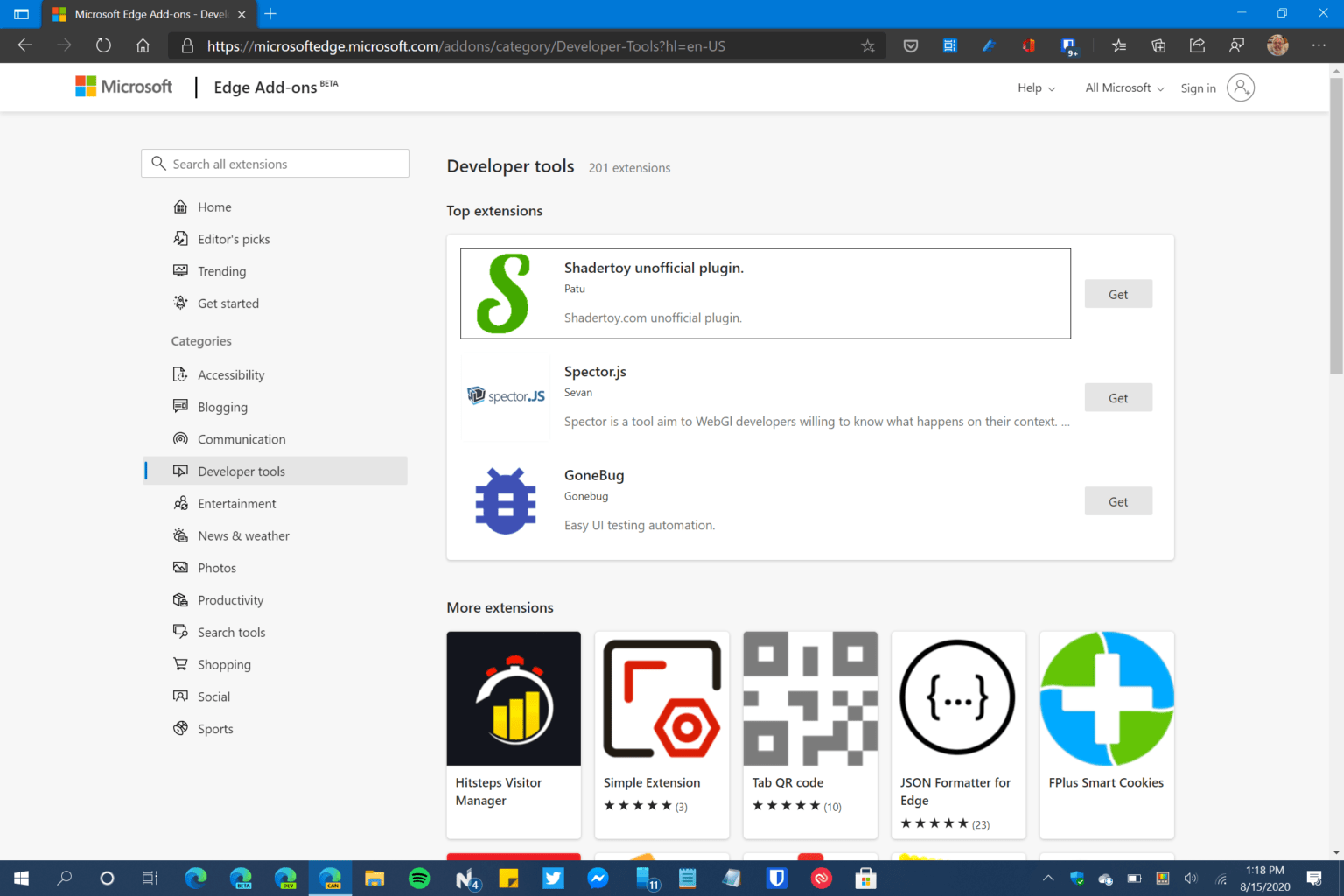Viewport: 1344px width, 896px height.
Task: Add this page to favorites with the star icon
Action: point(867,45)
